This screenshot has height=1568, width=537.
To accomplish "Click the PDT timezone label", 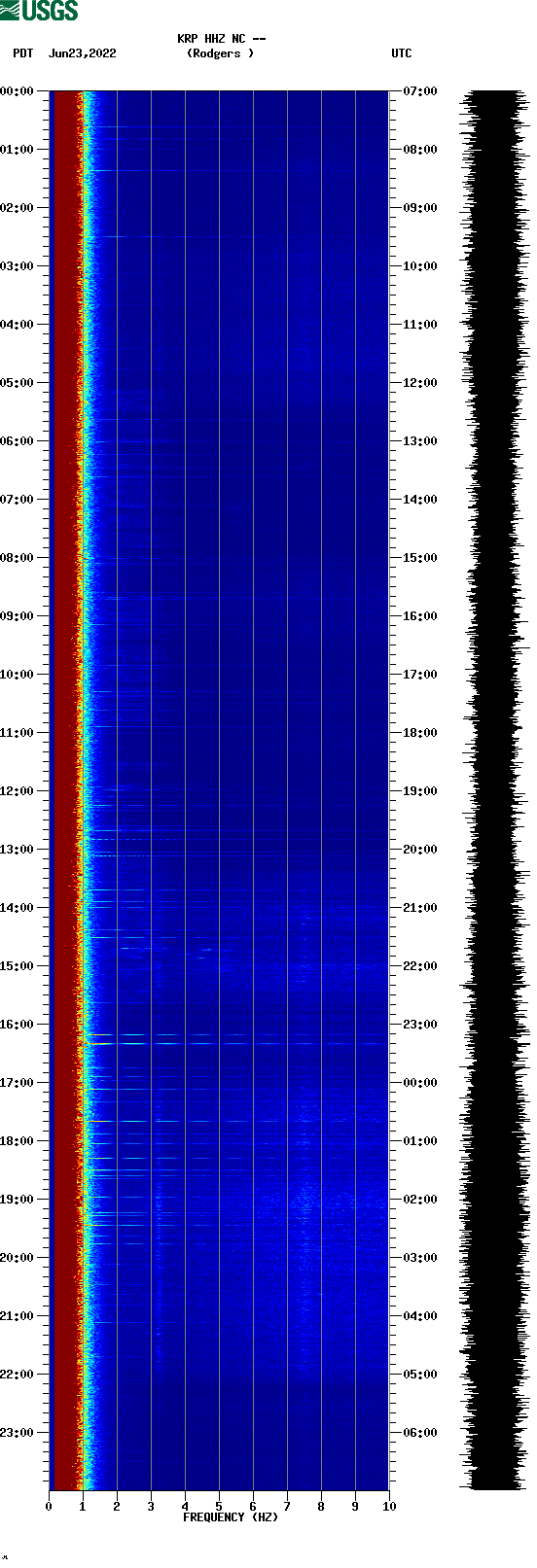I will [x=23, y=53].
